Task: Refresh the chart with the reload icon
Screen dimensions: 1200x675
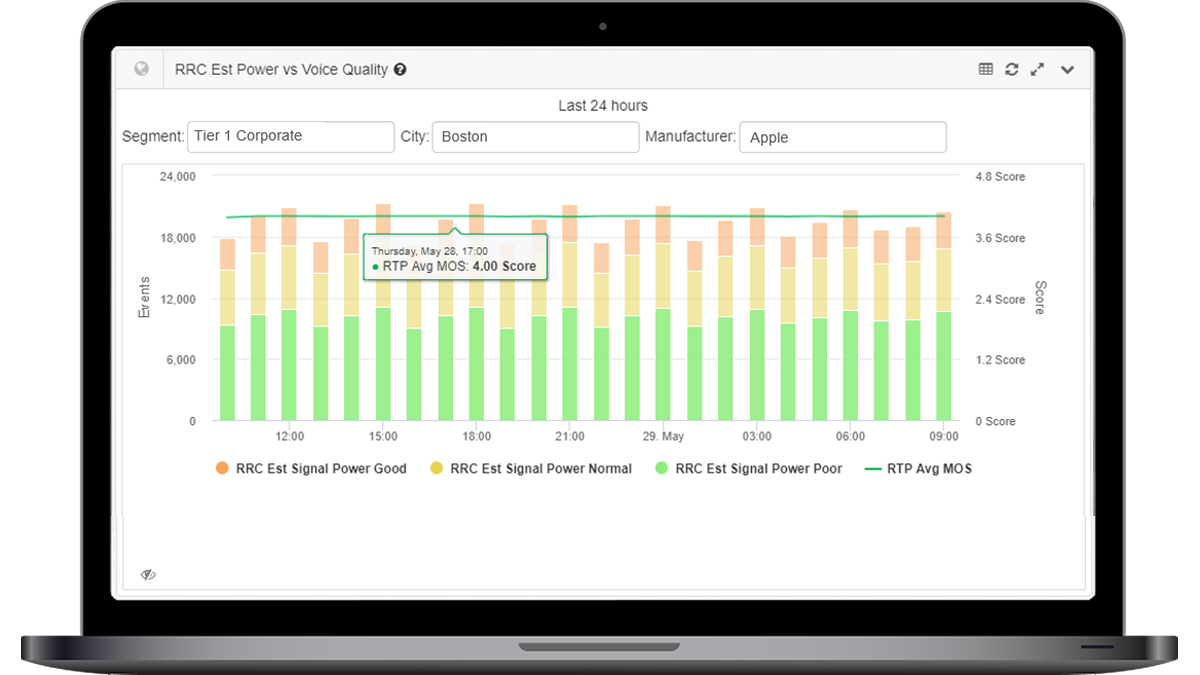Action: pyautogui.click(x=1012, y=69)
